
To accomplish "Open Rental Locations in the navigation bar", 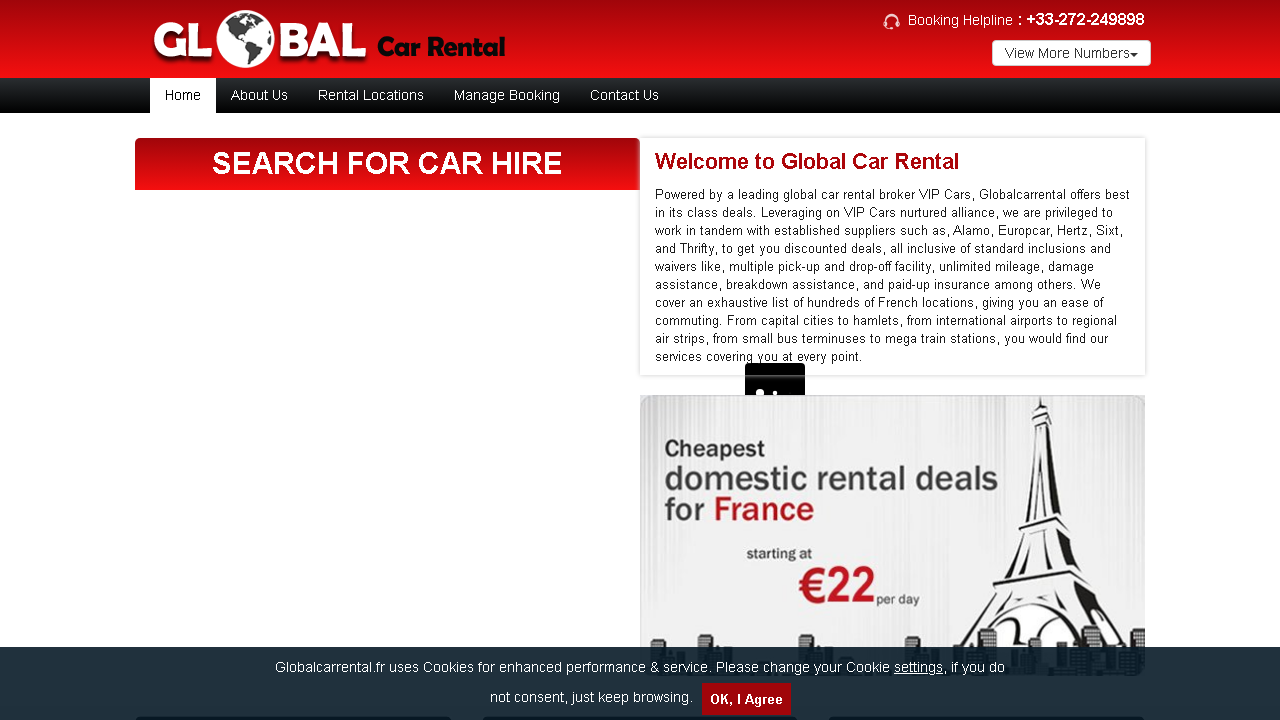I will point(370,95).
